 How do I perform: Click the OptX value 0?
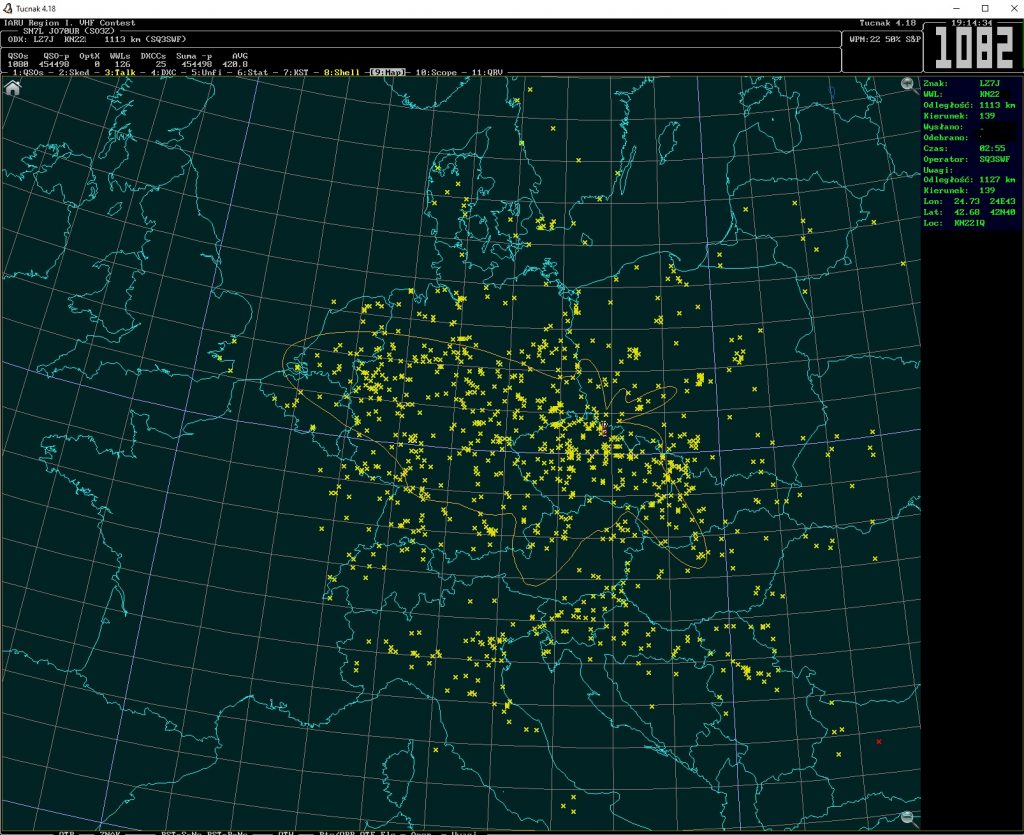tap(97, 64)
